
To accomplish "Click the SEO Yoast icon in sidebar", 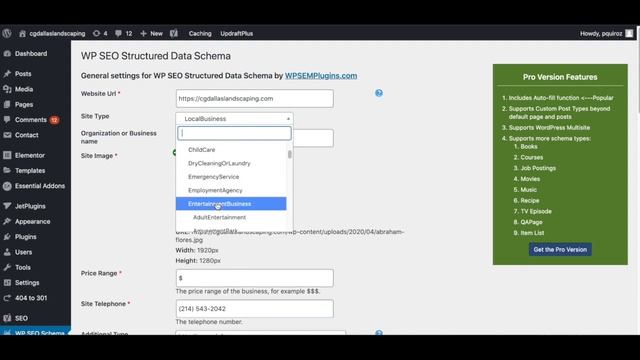I will (x=7, y=318).
